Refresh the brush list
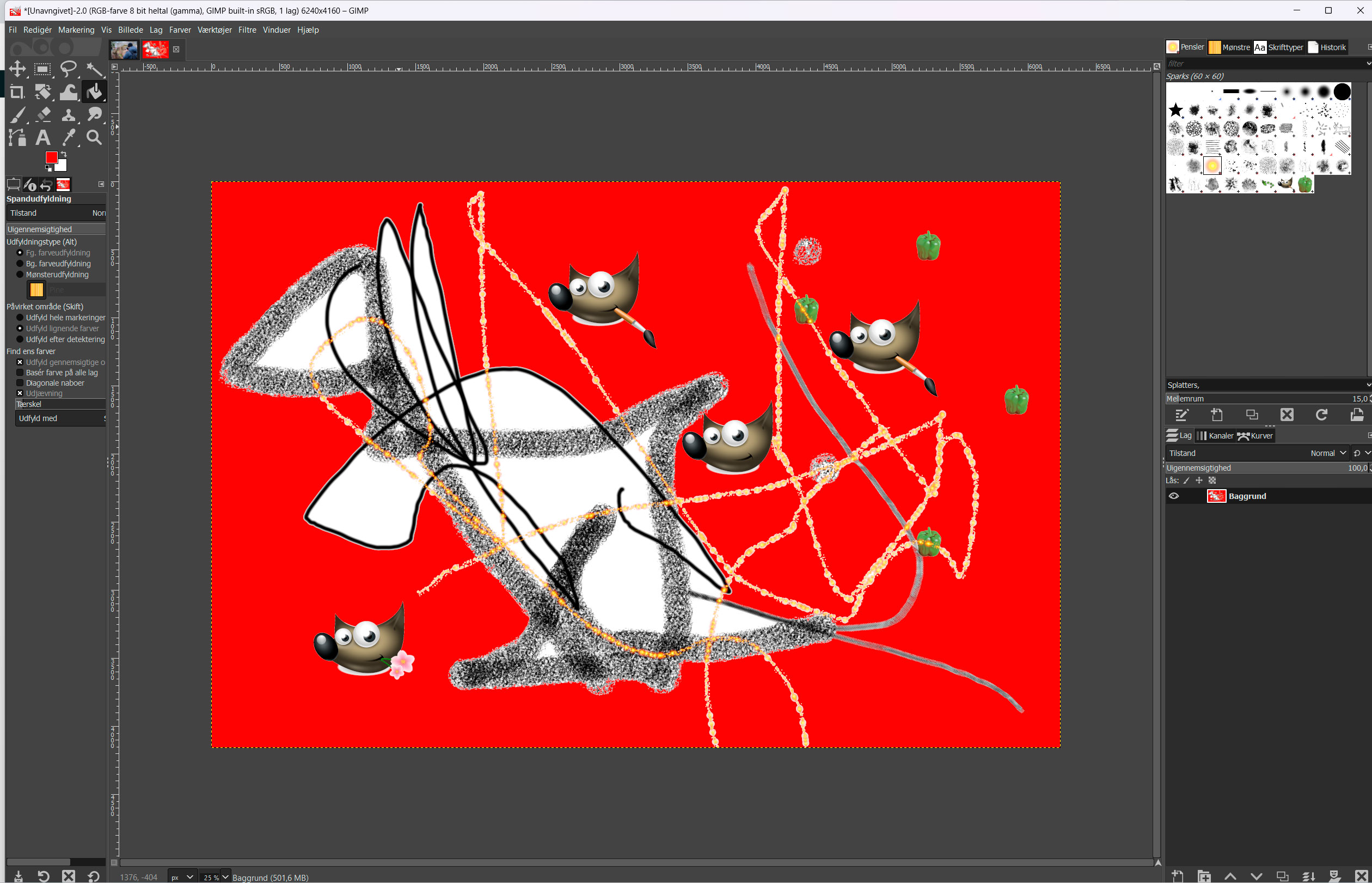This screenshot has height=883, width=1372. (1321, 415)
